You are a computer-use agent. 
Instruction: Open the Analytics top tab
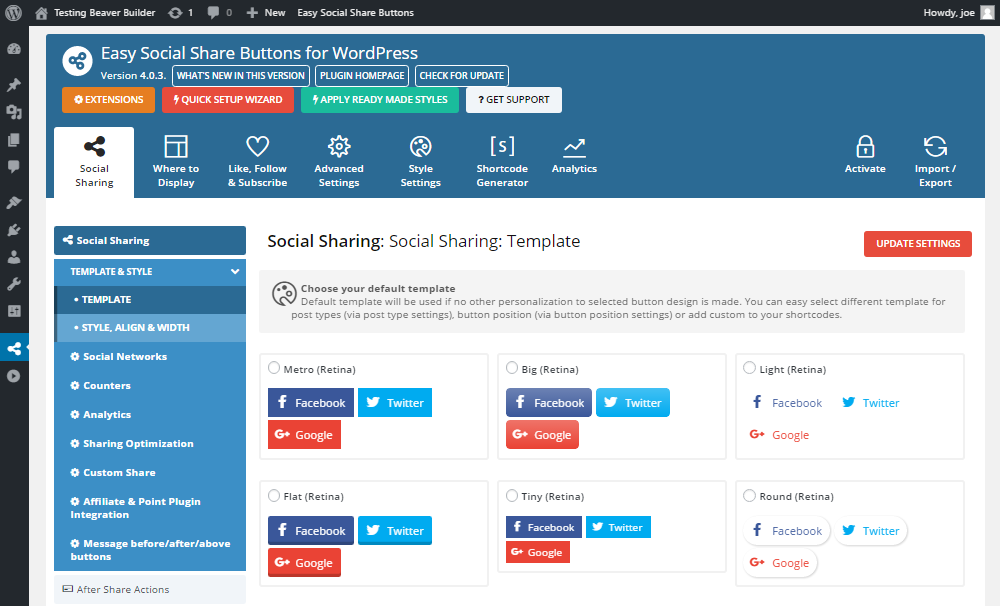tap(575, 156)
